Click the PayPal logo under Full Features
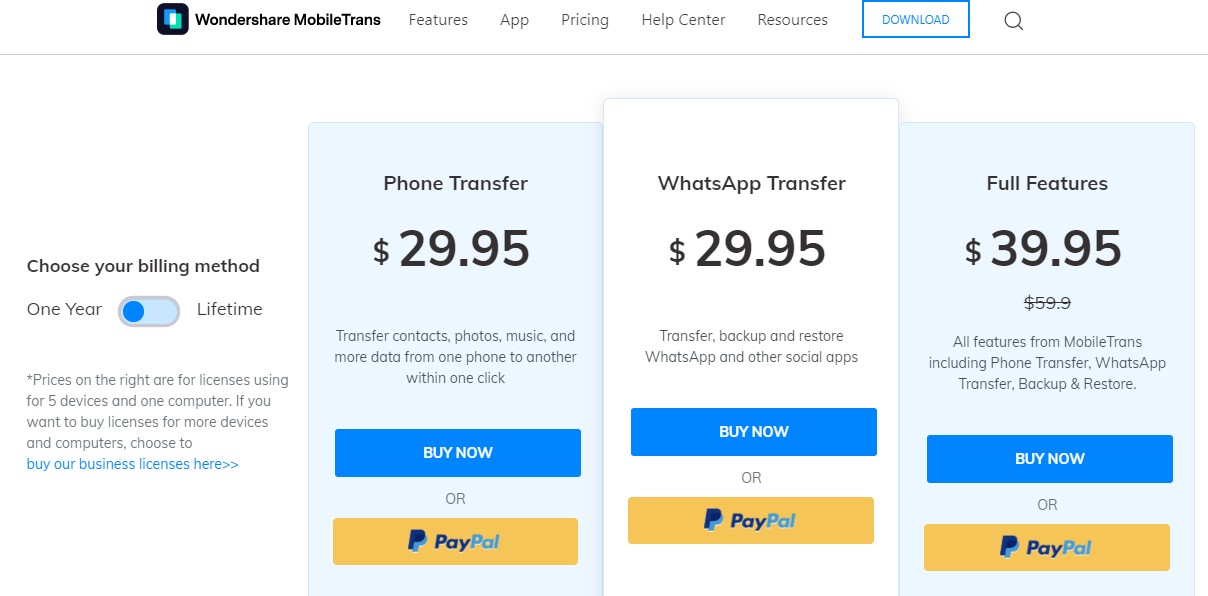The image size is (1208, 596). (x=1047, y=547)
